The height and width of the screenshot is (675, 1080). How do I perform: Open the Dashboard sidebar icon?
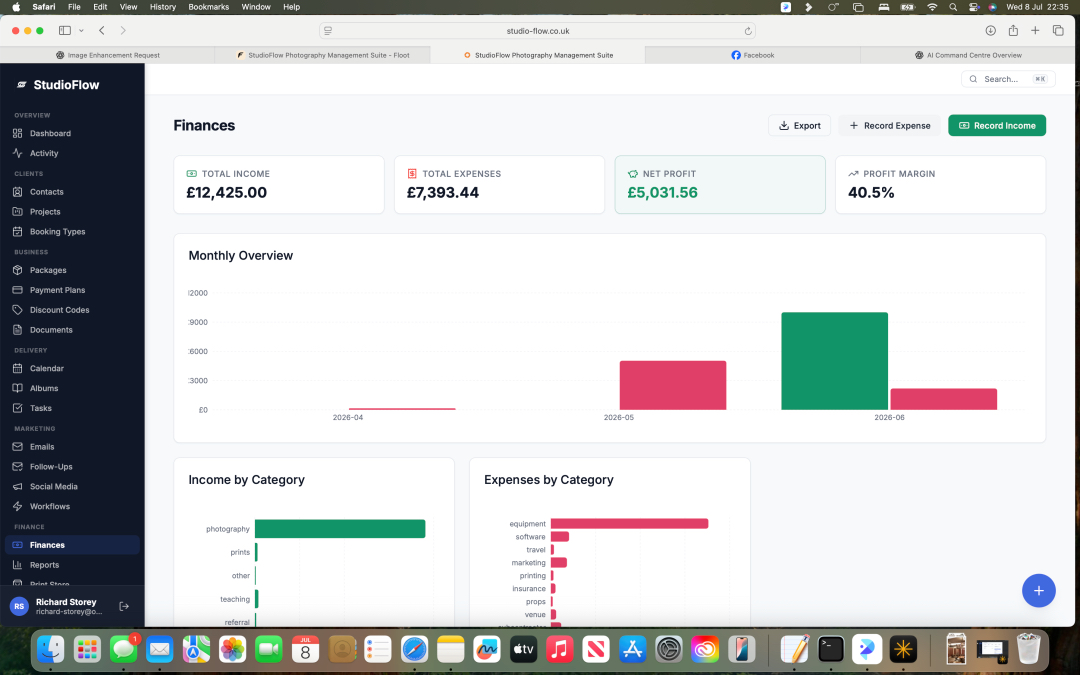18,133
